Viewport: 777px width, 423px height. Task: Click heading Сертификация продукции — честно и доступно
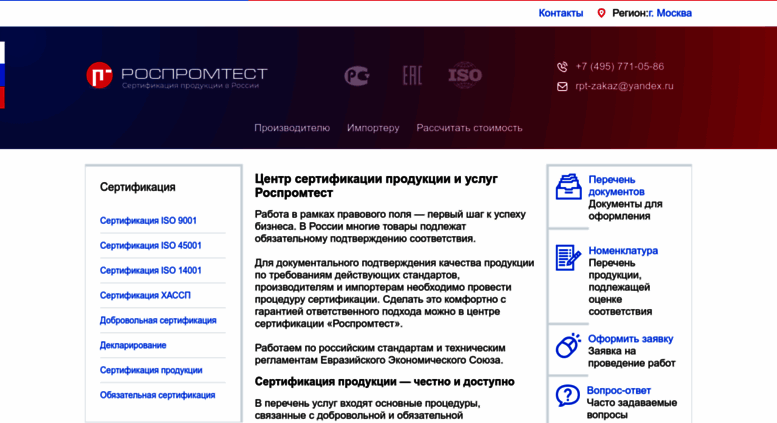(385, 382)
